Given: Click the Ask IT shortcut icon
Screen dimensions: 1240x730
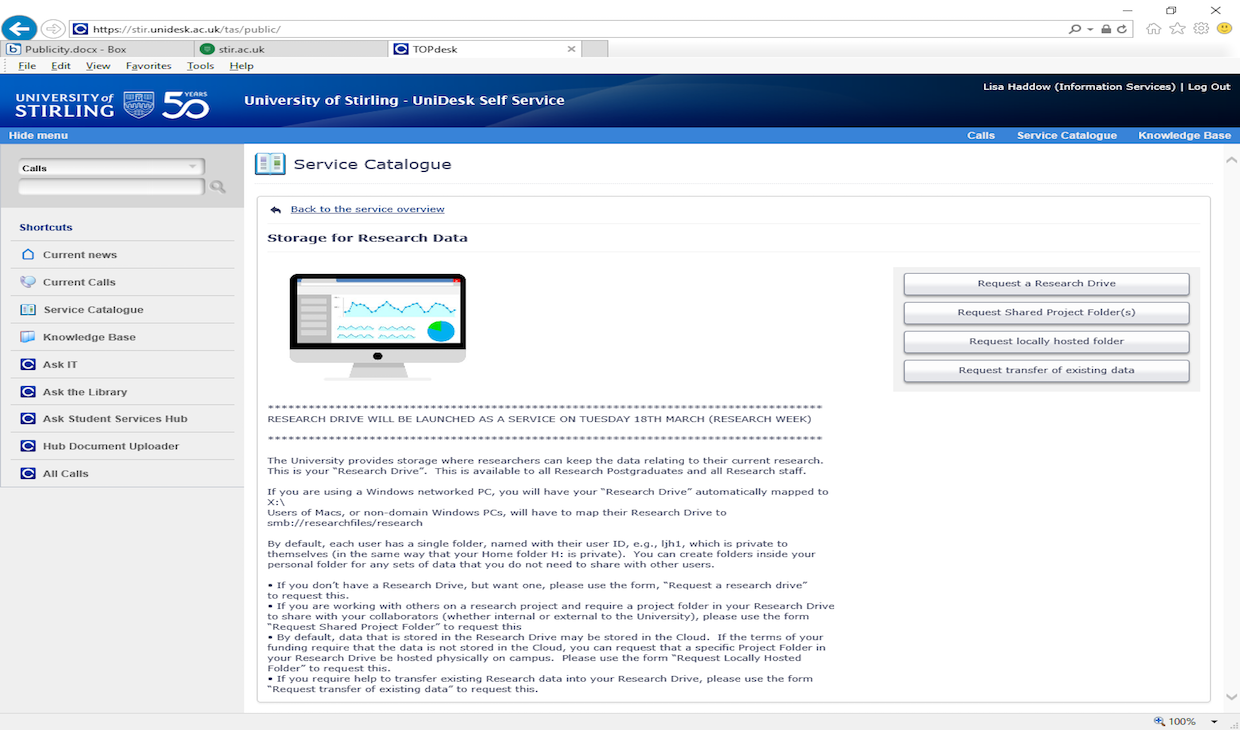Looking at the screenshot, I should [x=28, y=364].
